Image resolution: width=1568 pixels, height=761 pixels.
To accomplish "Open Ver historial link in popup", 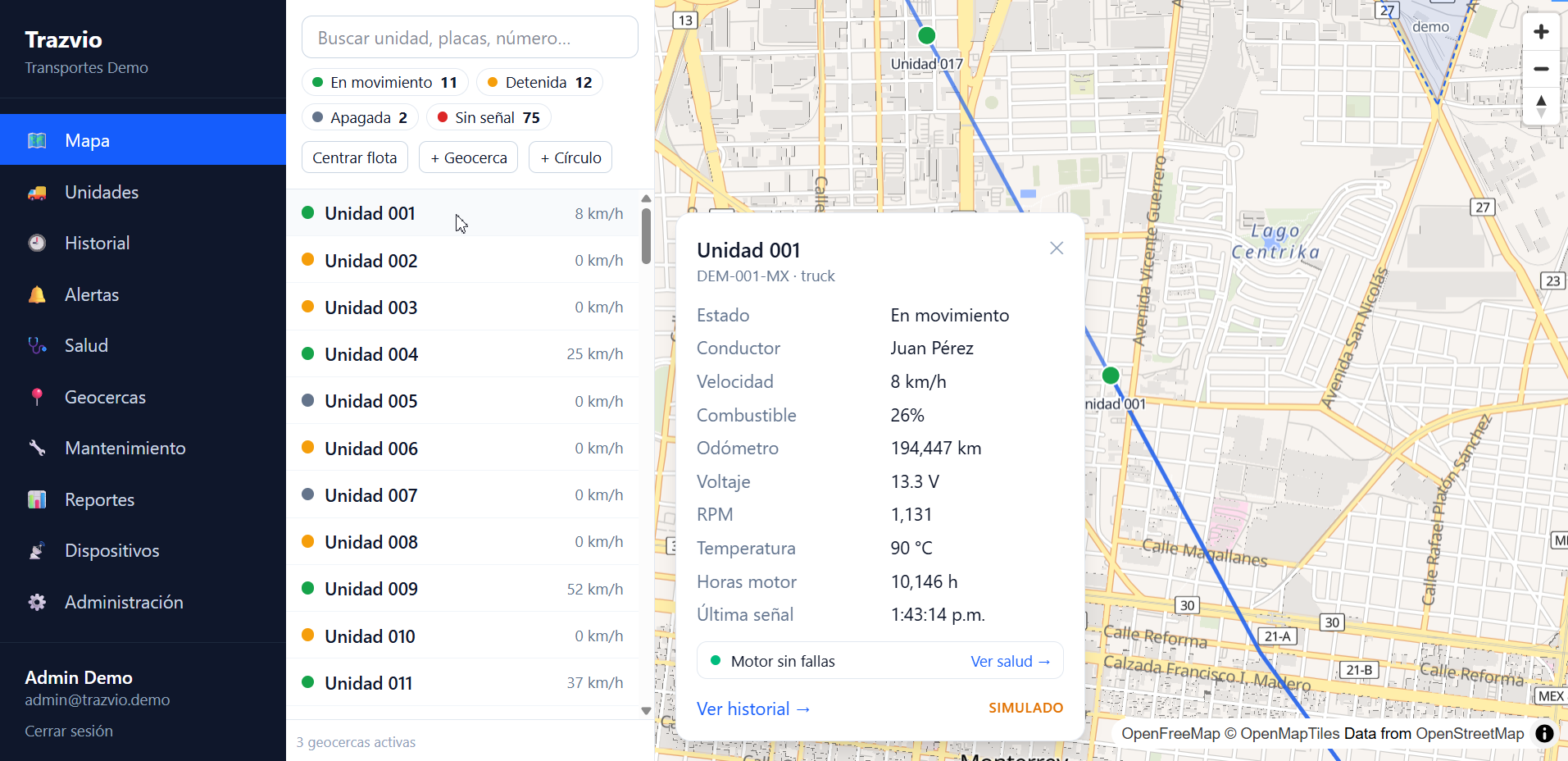I will (753, 709).
